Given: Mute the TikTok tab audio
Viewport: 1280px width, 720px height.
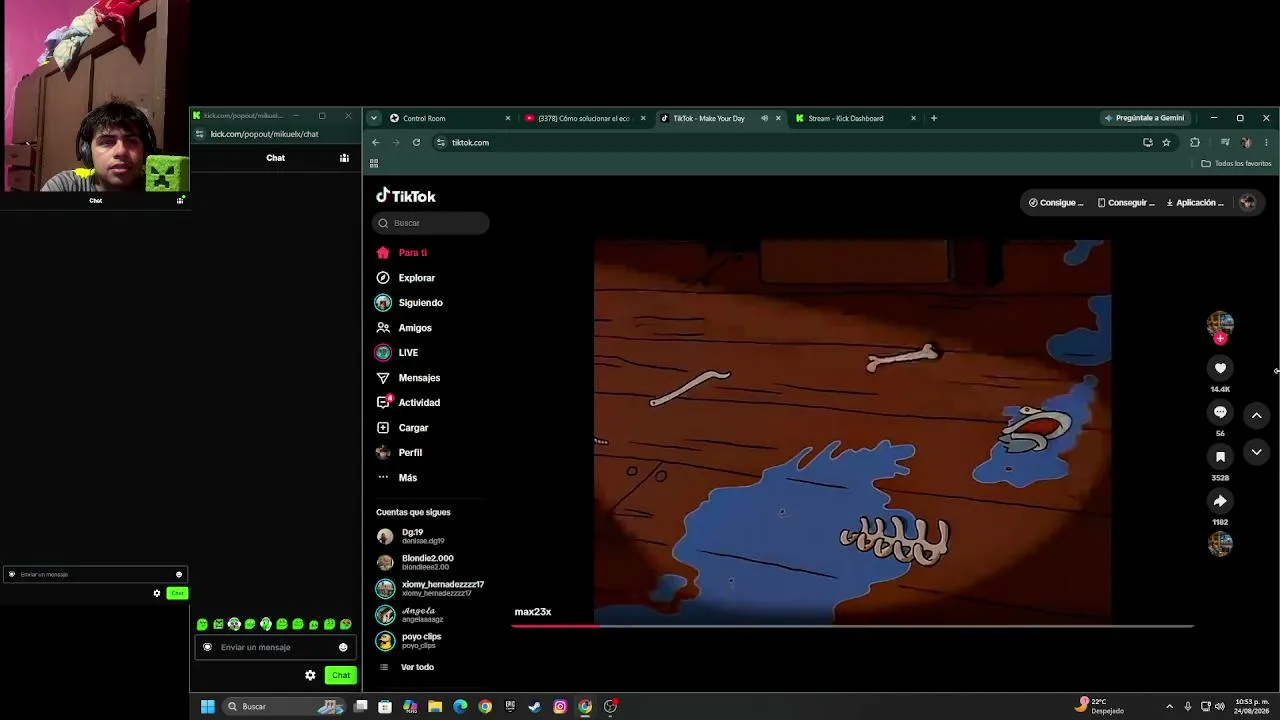Looking at the screenshot, I should (764, 118).
